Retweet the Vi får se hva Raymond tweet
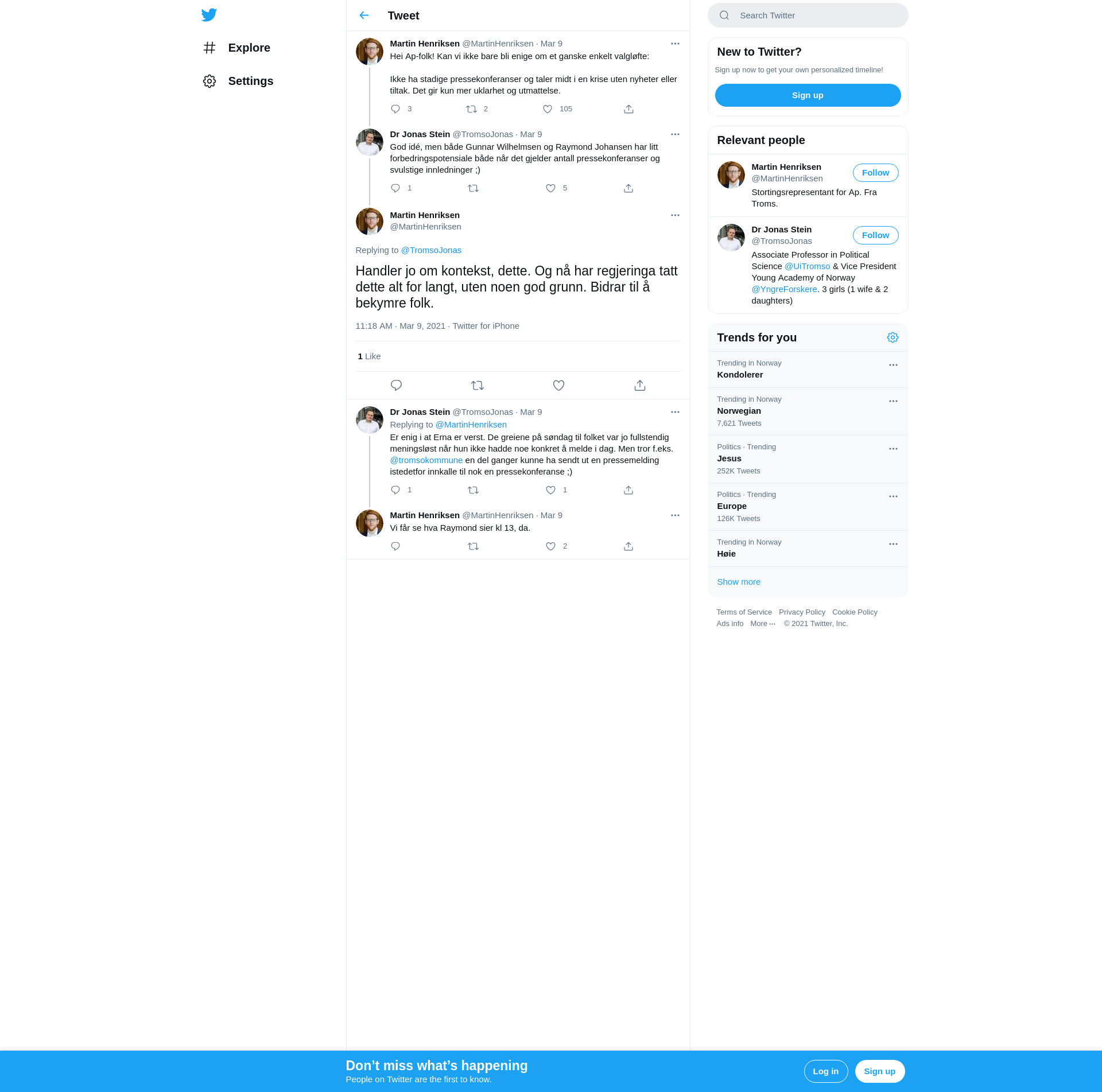The width and height of the screenshot is (1102, 1092). point(473,546)
